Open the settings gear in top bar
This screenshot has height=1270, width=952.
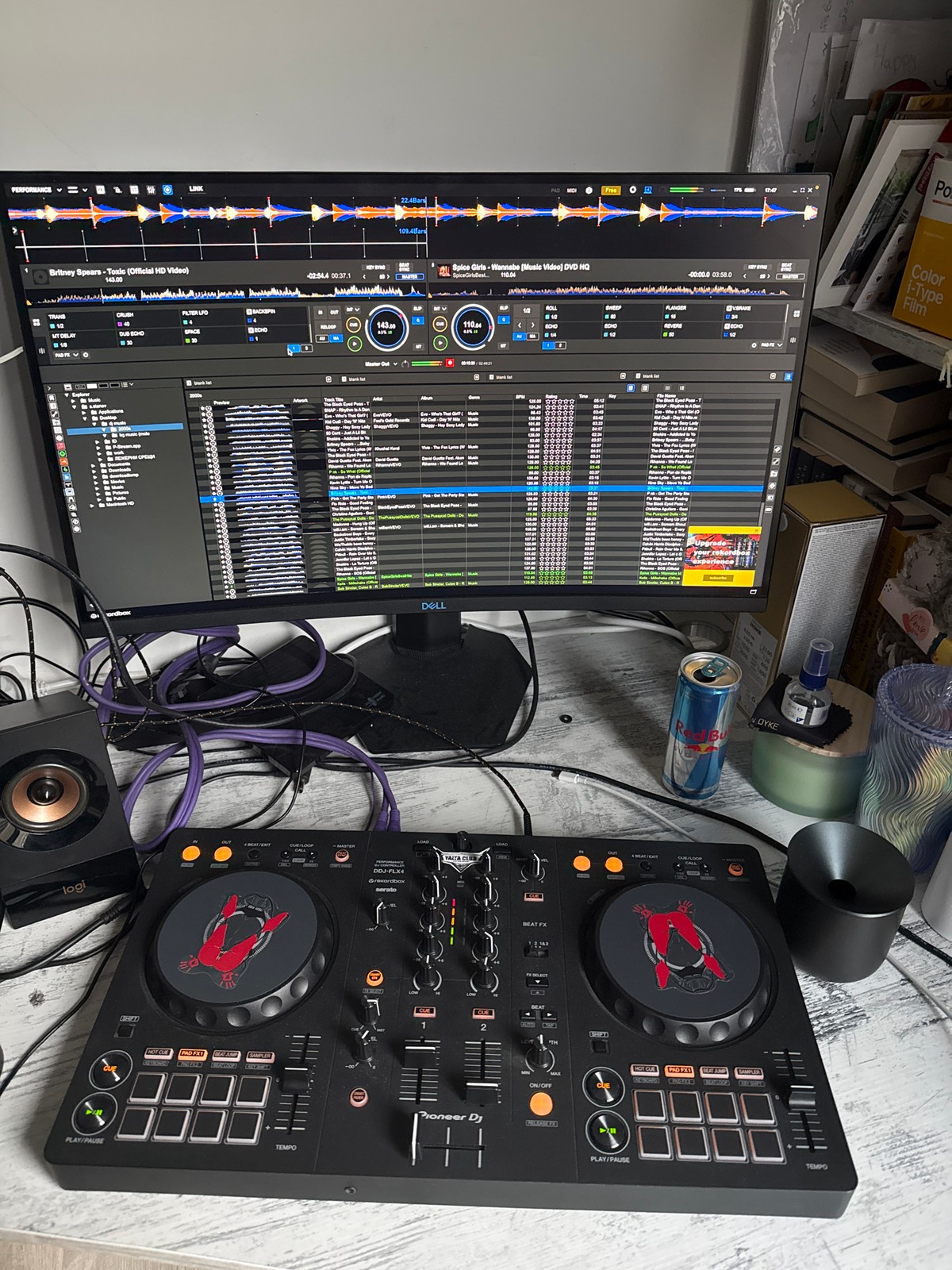[x=632, y=190]
